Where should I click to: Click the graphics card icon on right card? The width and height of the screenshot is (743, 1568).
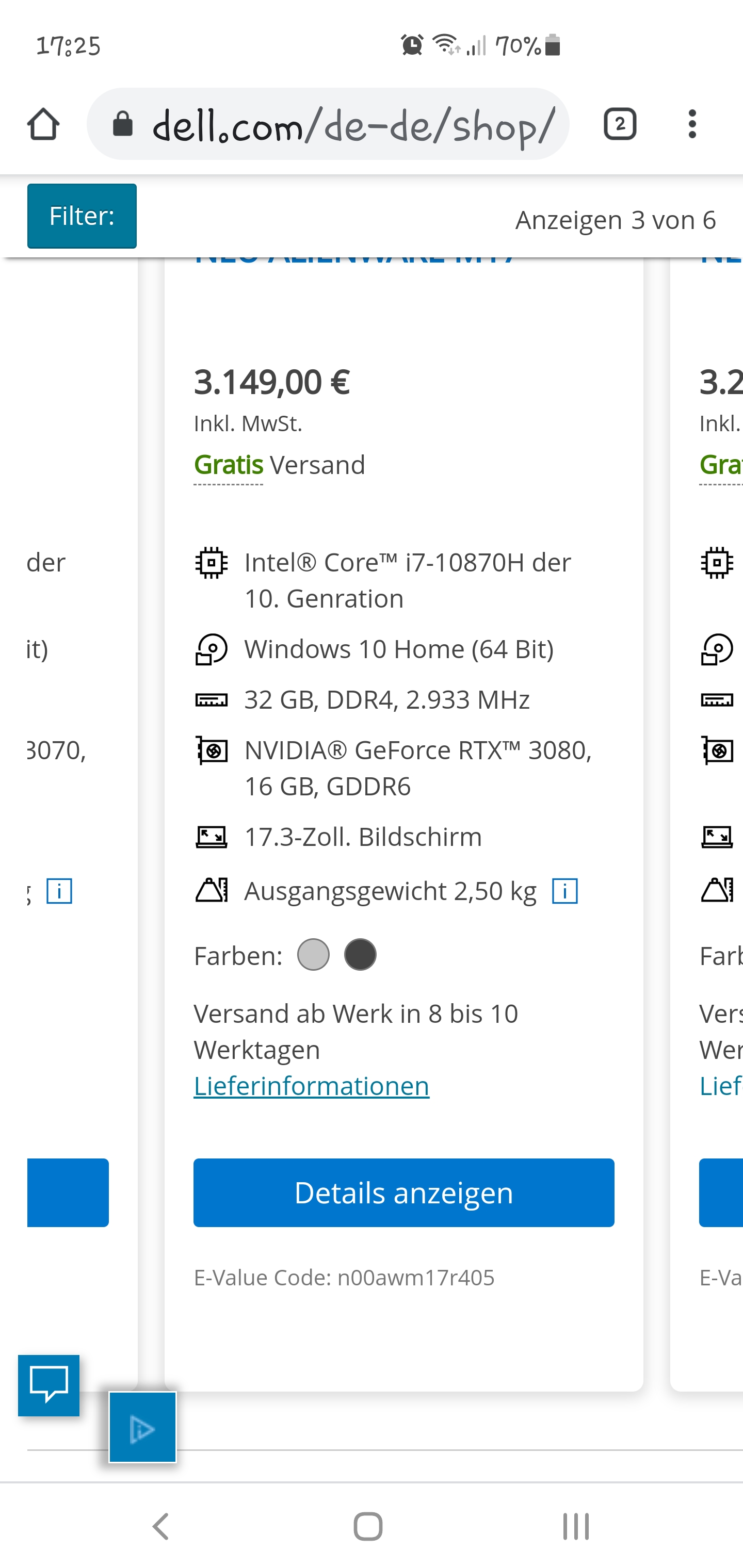(717, 750)
